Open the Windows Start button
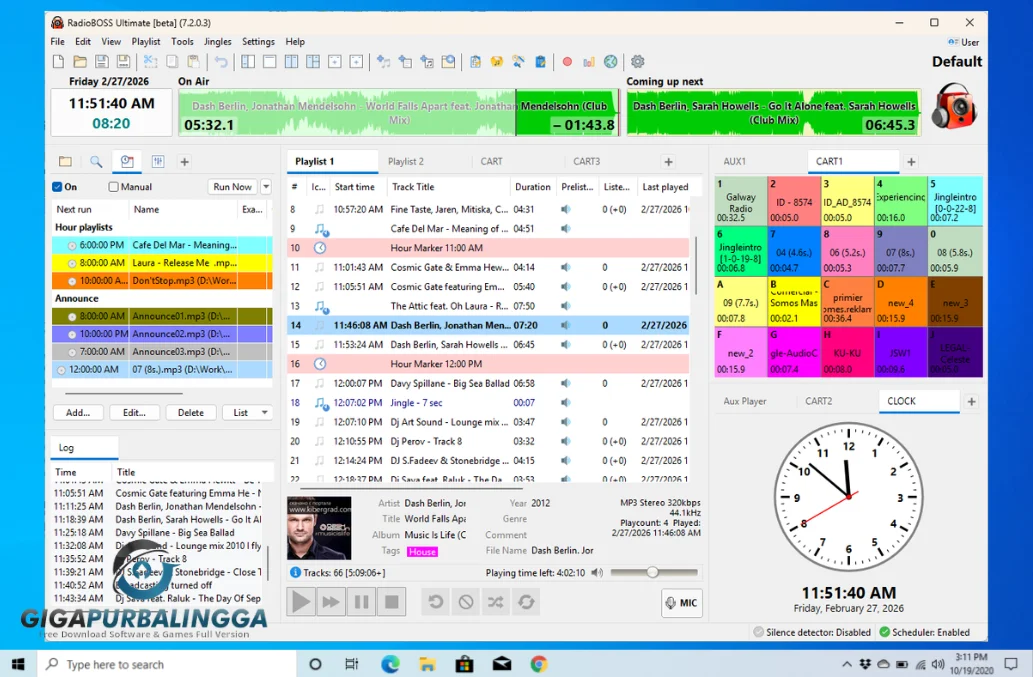 point(18,664)
